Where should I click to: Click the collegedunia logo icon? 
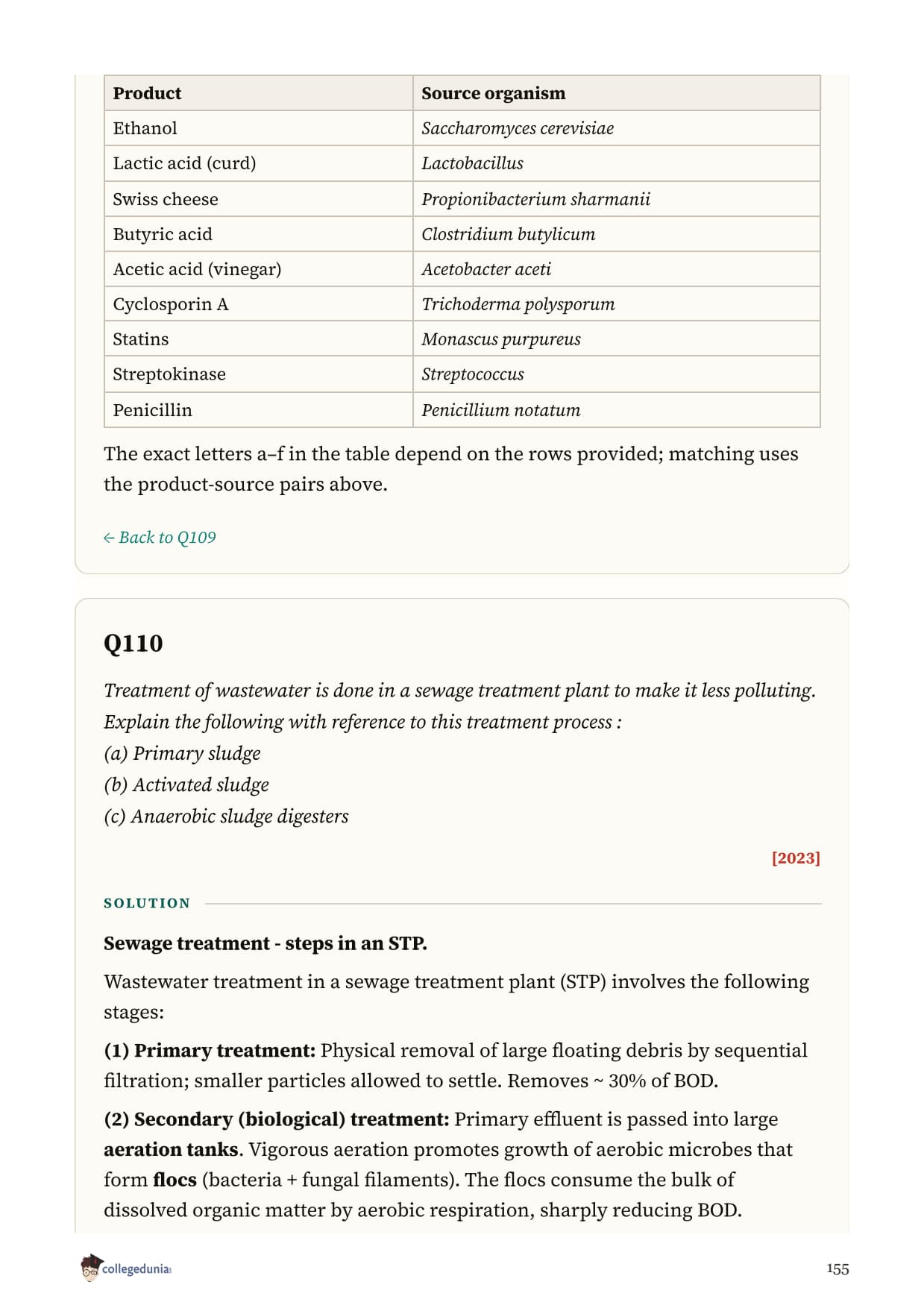click(x=91, y=1268)
